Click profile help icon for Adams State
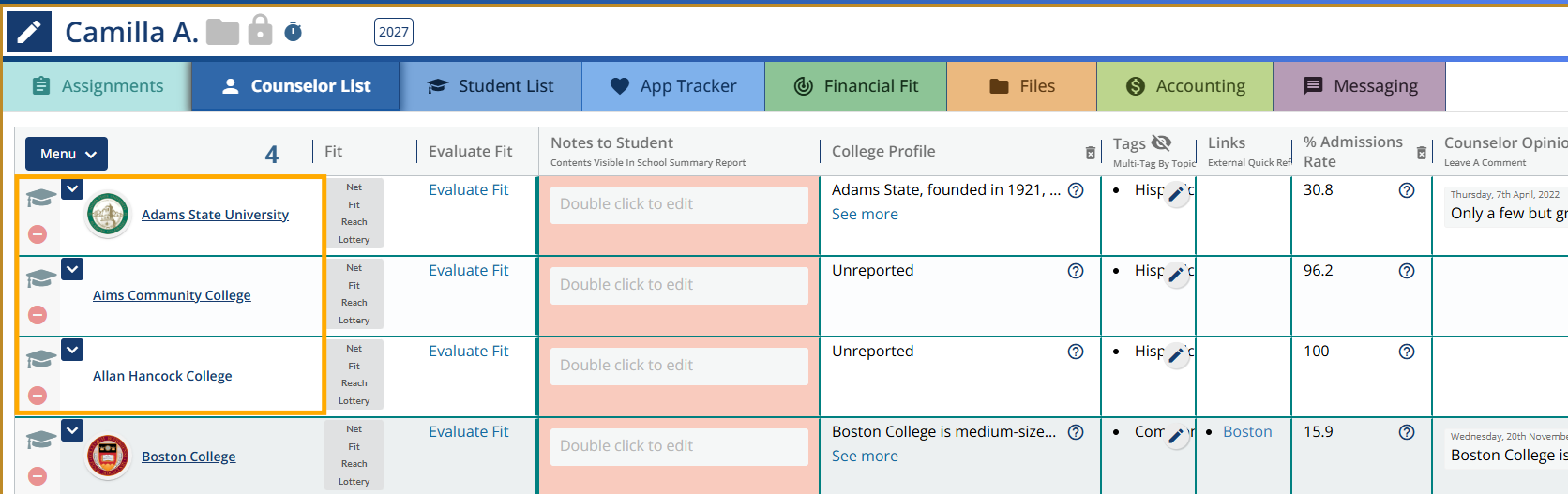Screen dimensions: 1568x494 [1076, 190]
